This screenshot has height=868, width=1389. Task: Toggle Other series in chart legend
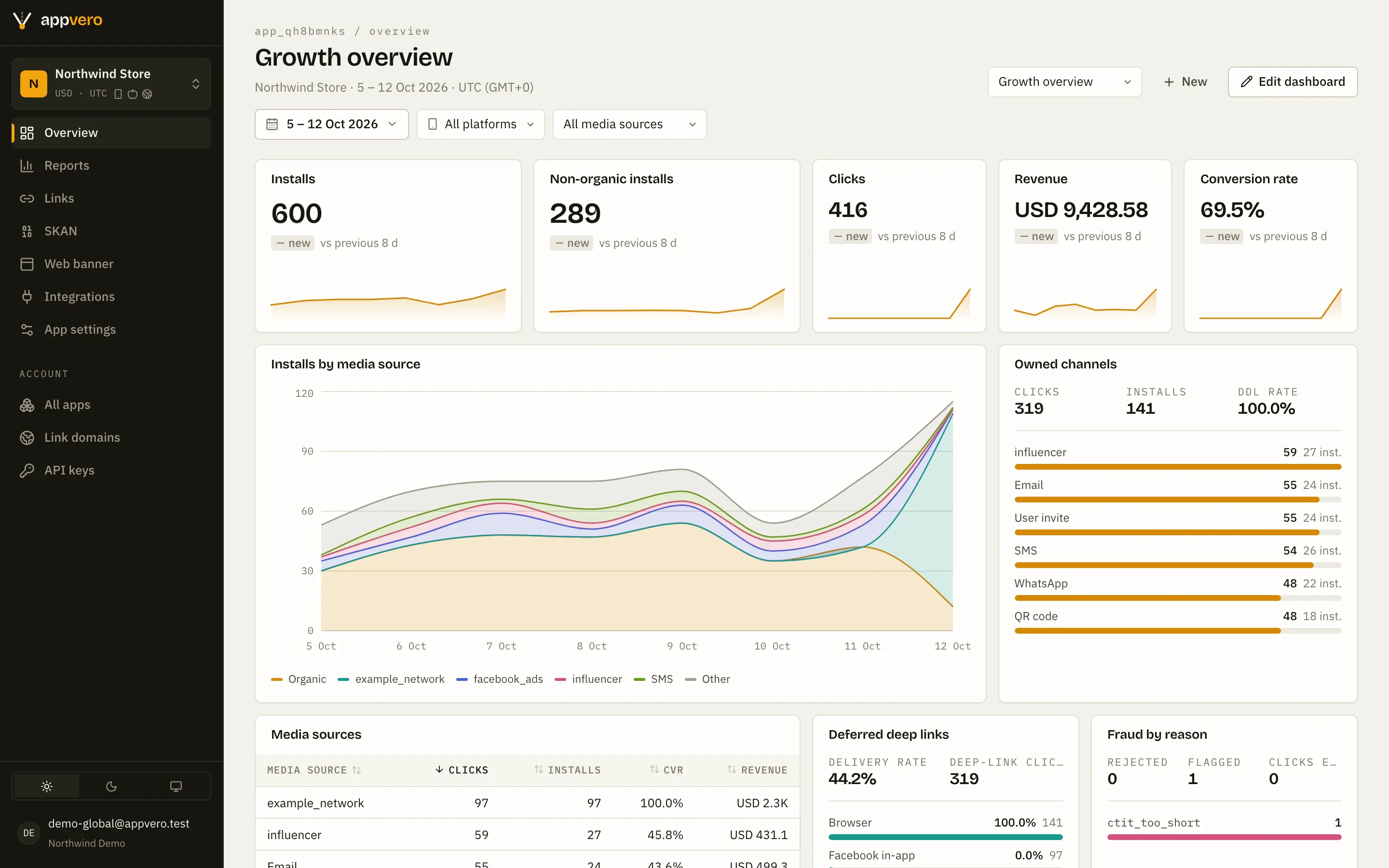click(x=708, y=679)
